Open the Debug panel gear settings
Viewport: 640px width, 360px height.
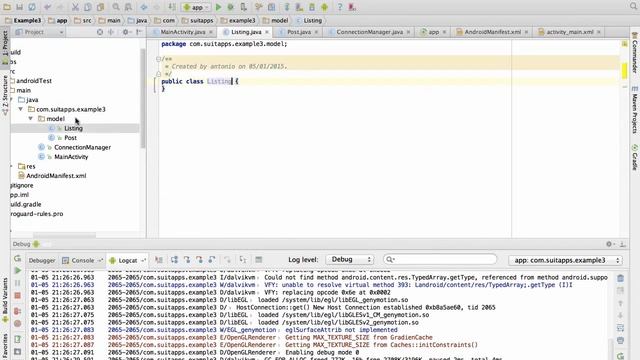pos(609,244)
